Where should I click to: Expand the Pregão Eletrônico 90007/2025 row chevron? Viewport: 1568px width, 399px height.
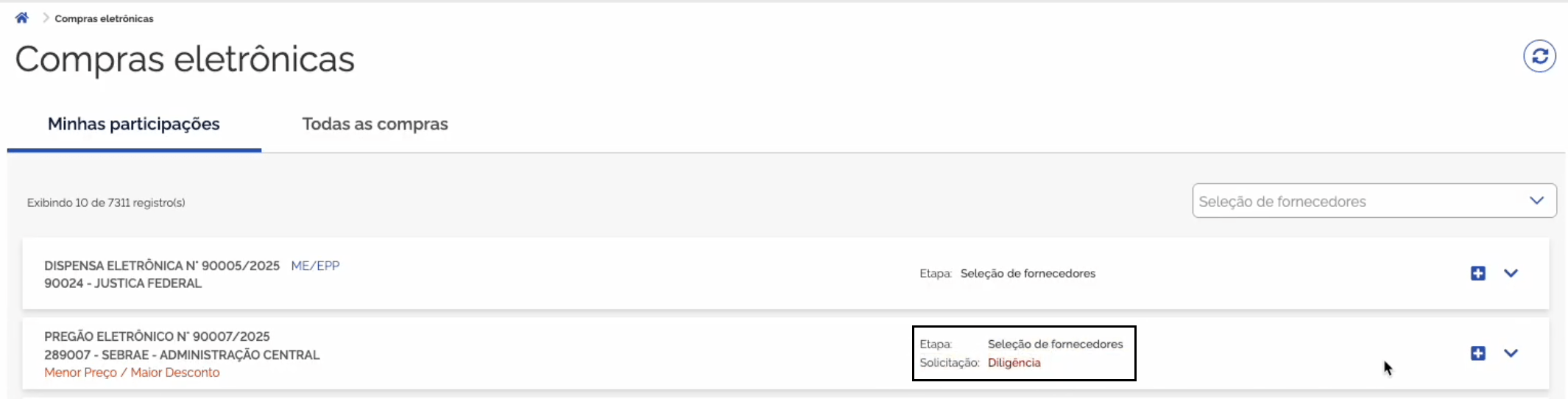point(1511,353)
